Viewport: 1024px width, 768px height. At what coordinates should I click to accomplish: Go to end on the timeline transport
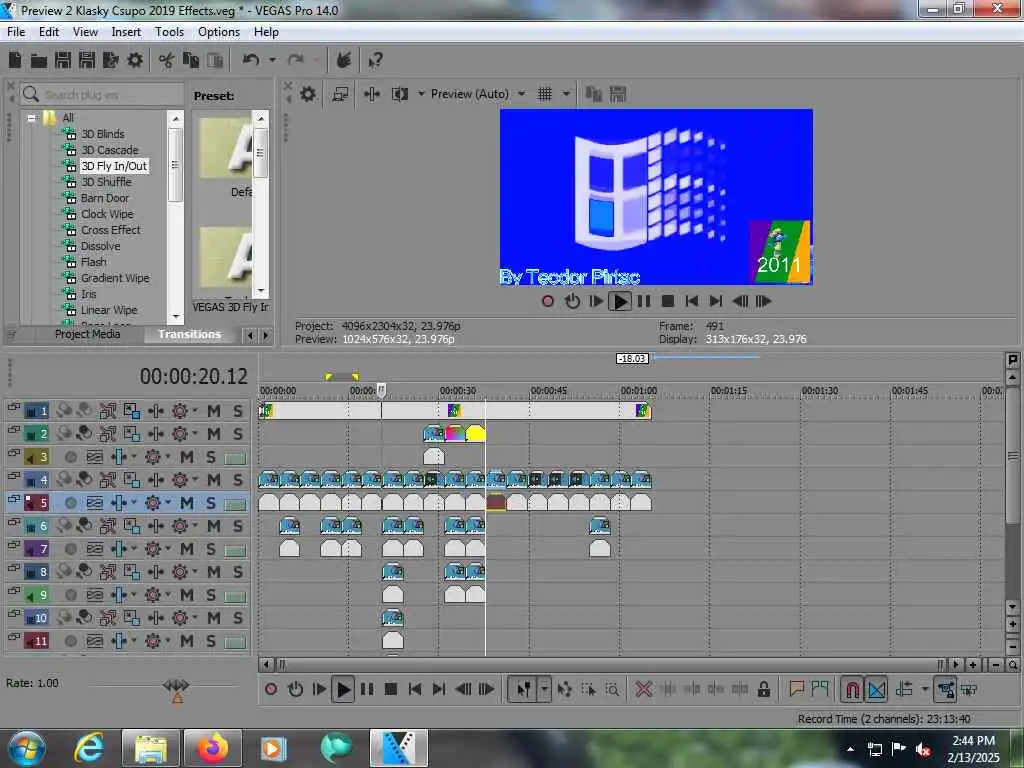[x=439, y=689]
